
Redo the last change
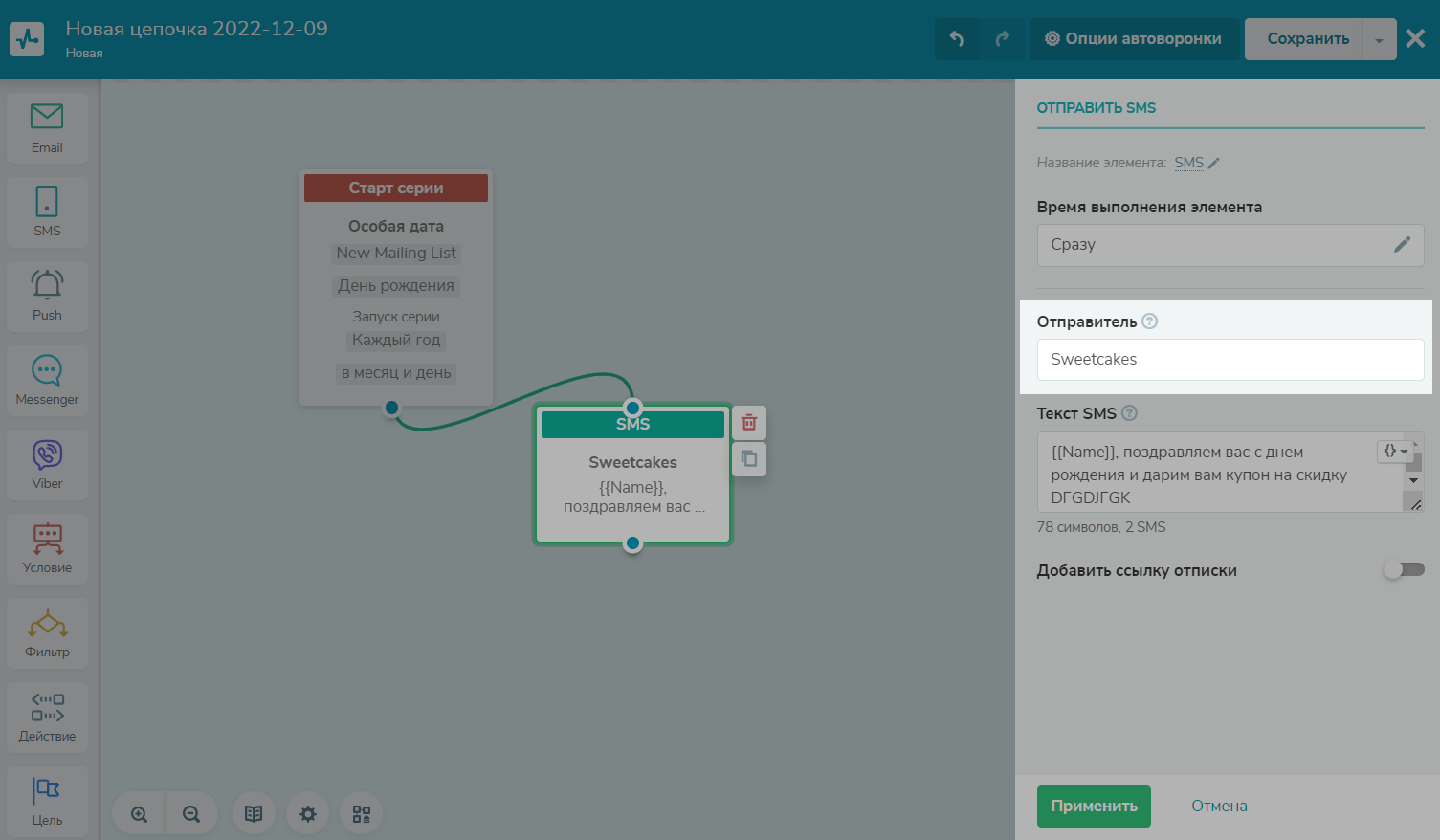click(x=1002, y=39)
